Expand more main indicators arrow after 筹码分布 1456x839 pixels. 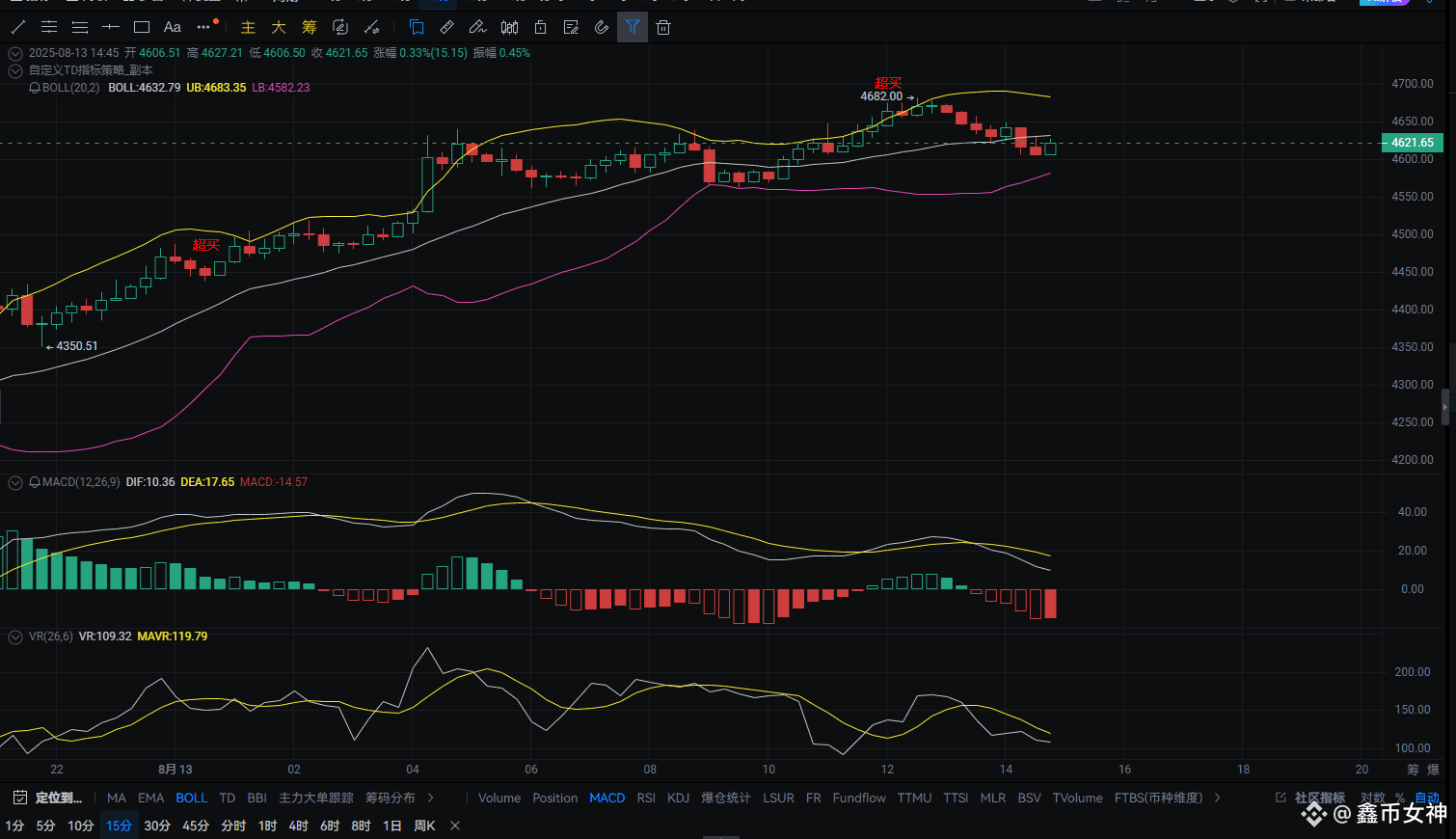[430, 798]
